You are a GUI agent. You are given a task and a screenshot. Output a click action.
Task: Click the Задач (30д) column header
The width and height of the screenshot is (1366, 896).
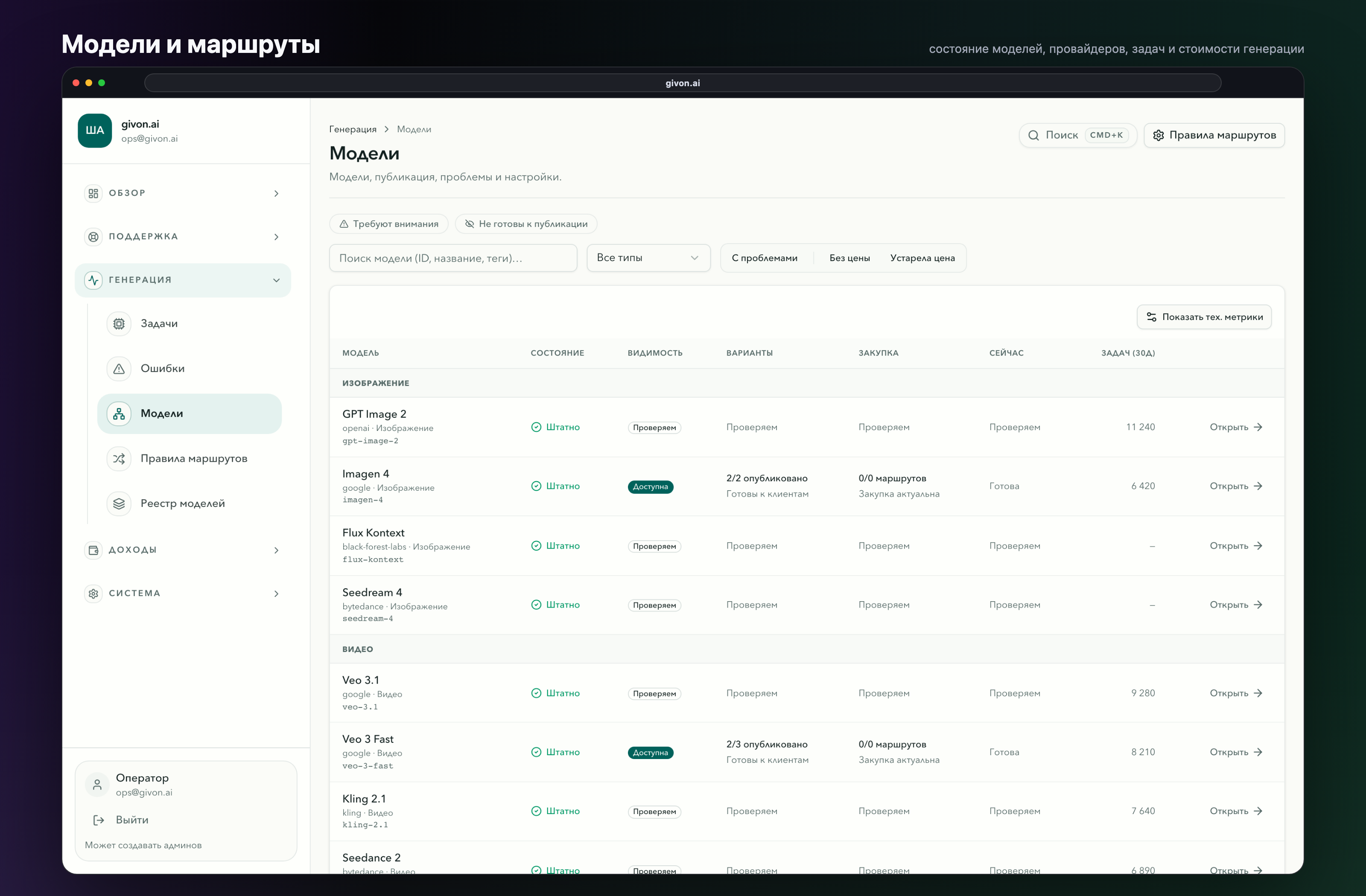pyautogui.click(x=1128, y=353)
